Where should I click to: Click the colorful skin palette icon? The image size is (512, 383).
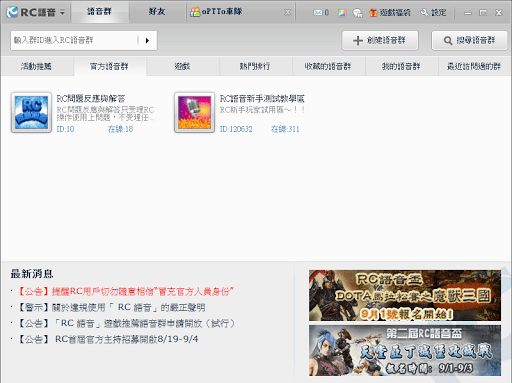(342, 13)
